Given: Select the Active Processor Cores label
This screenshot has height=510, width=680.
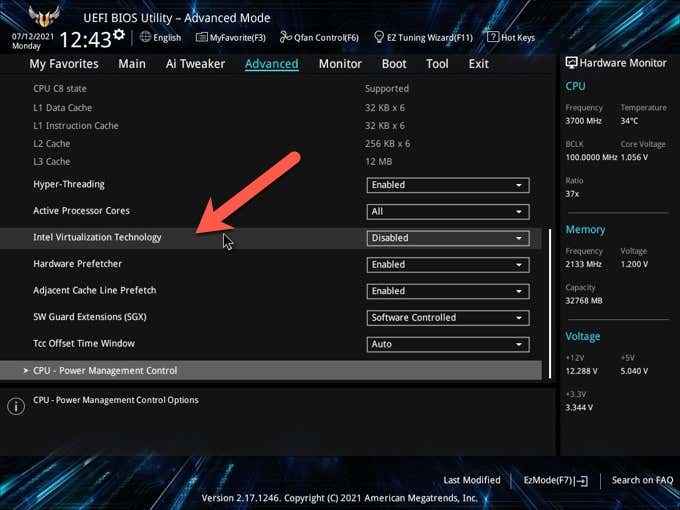Looking at the screenshot, I should (81, 211).
